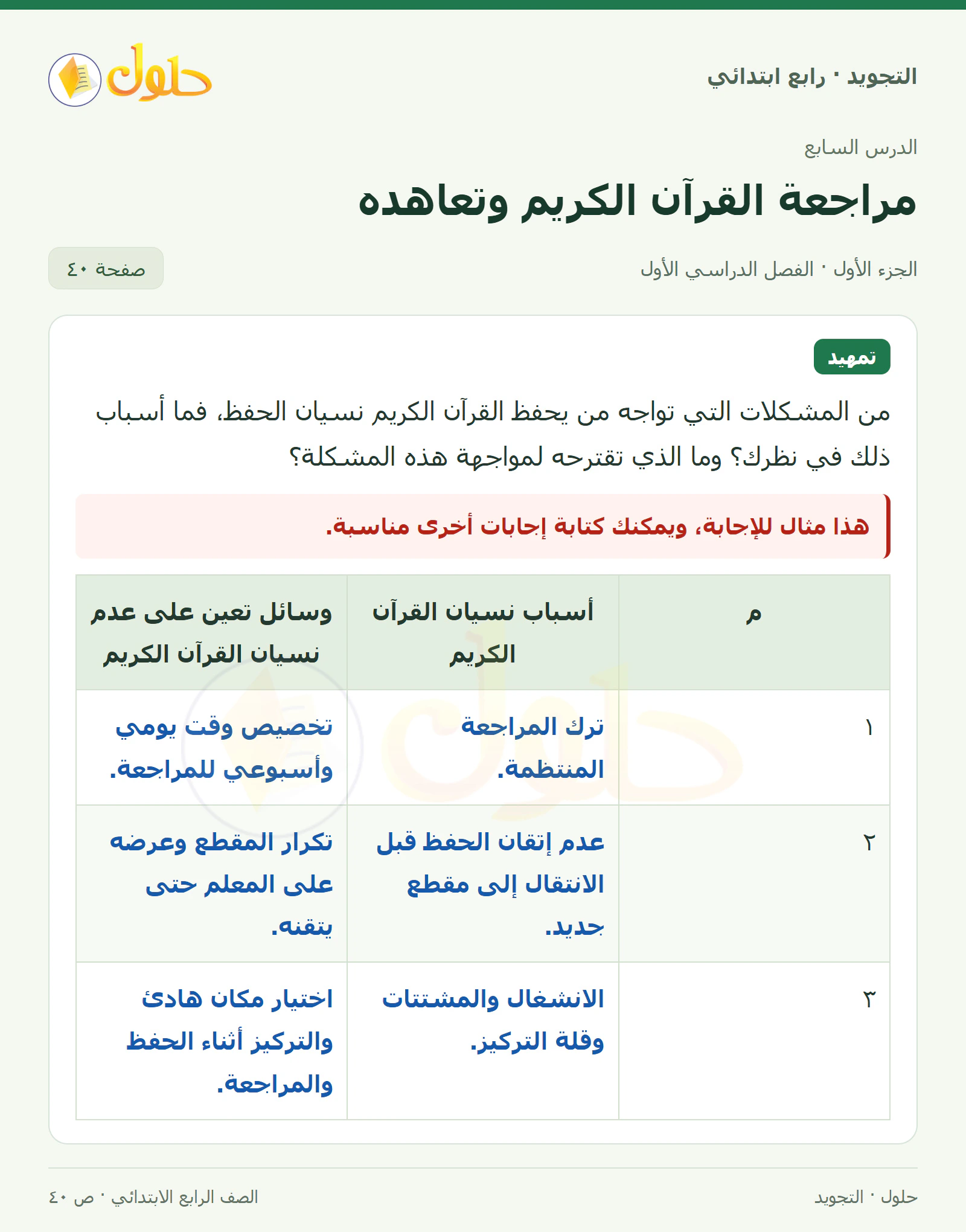Click cell ترك المراجعة المنتظمة

tap(483, 748)
